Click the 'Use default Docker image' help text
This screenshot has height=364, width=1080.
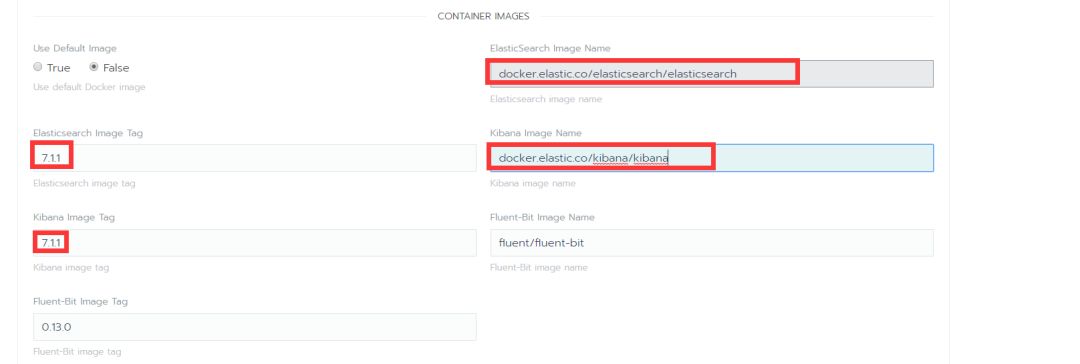(x=90, y=87)
